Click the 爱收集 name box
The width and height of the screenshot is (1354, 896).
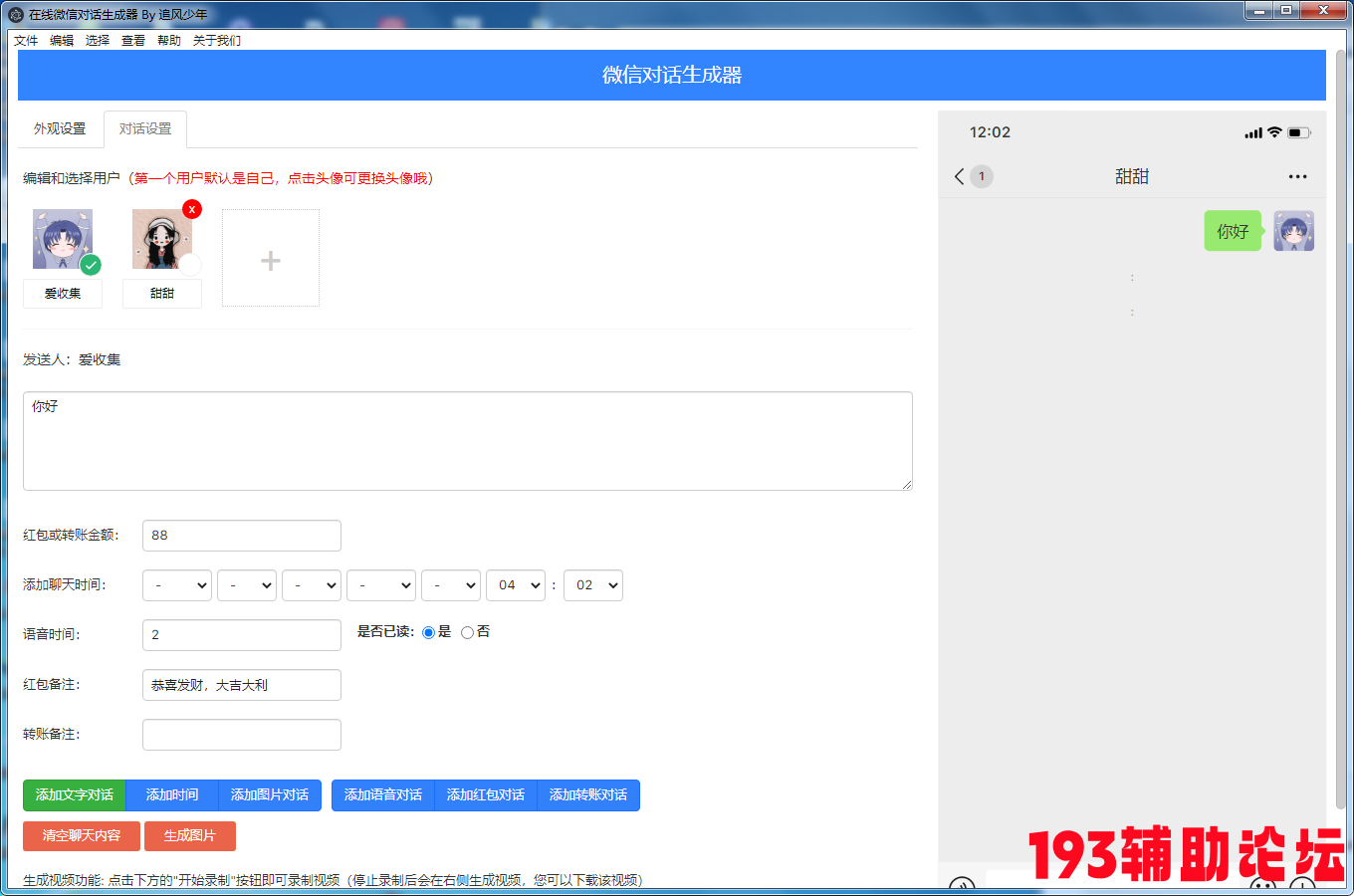(63, 294)
